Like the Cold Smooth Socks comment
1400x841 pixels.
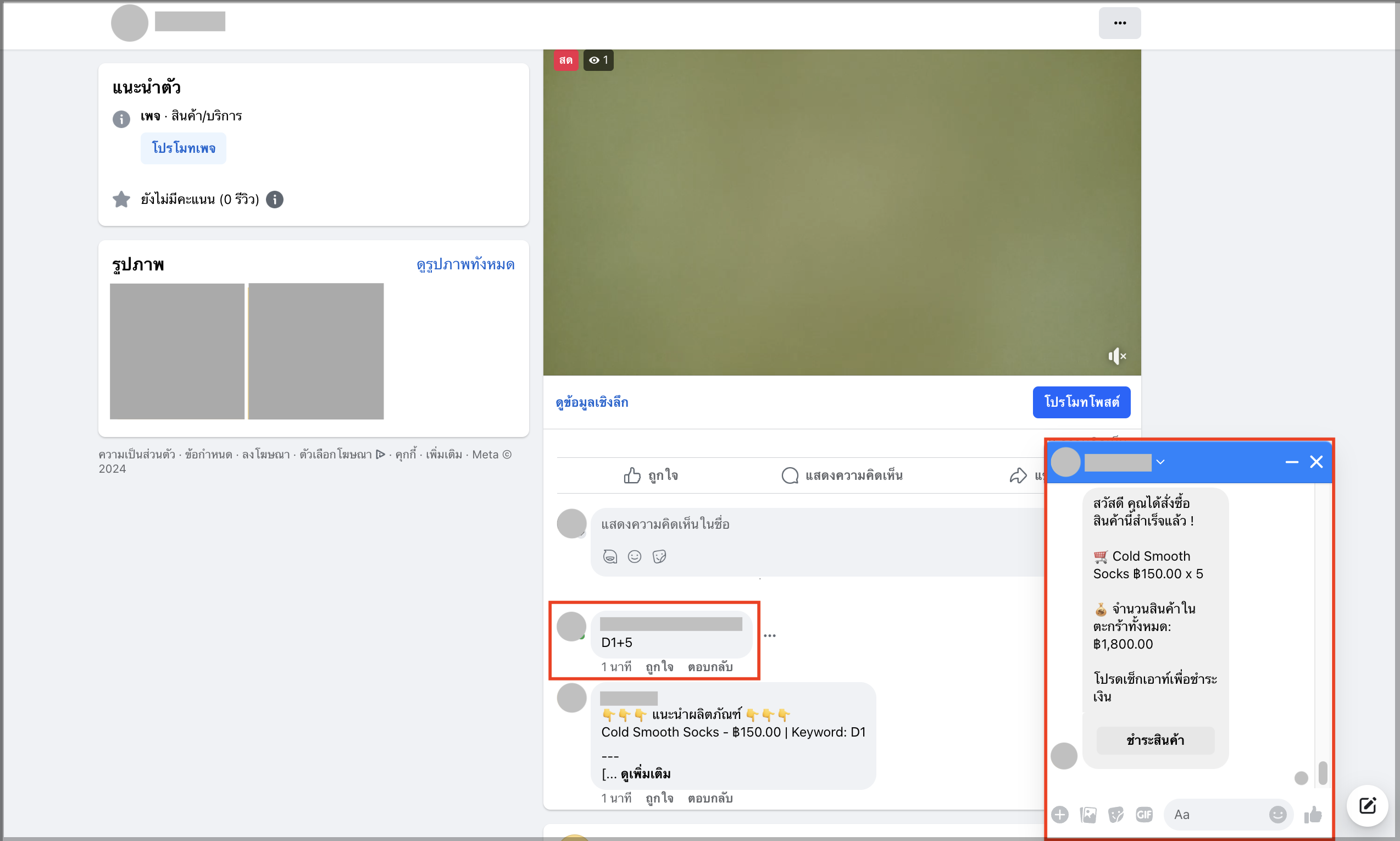tap(659, 799)
